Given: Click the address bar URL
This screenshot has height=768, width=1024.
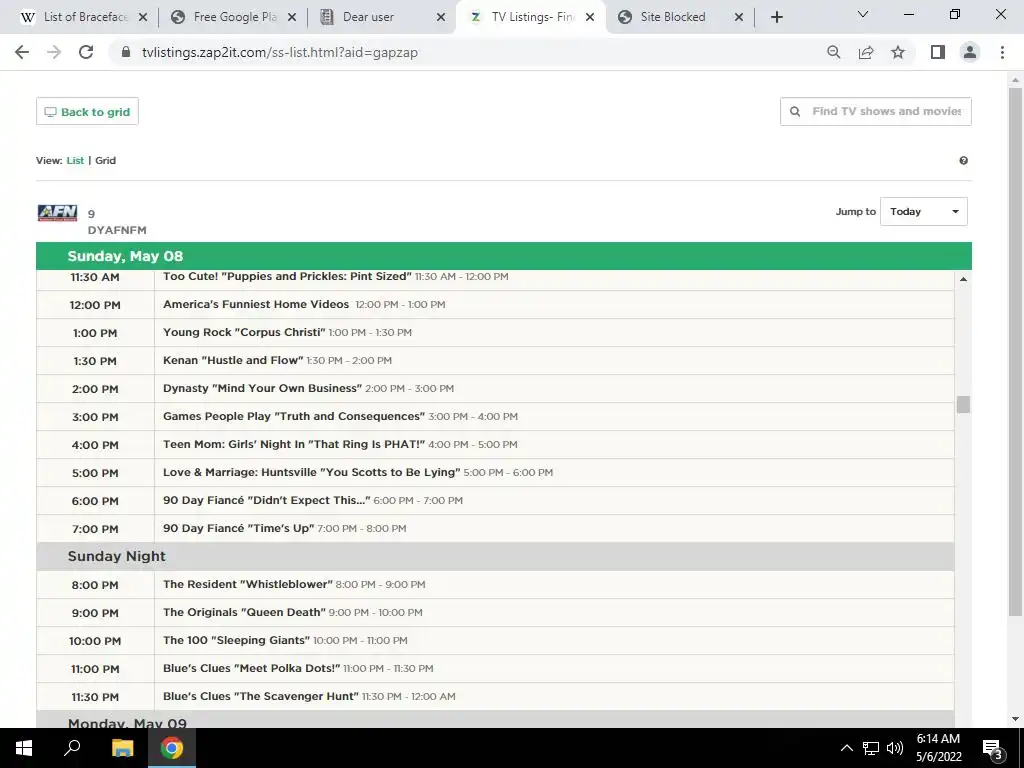Looking at the screenshot, I should tap(280, 52).
